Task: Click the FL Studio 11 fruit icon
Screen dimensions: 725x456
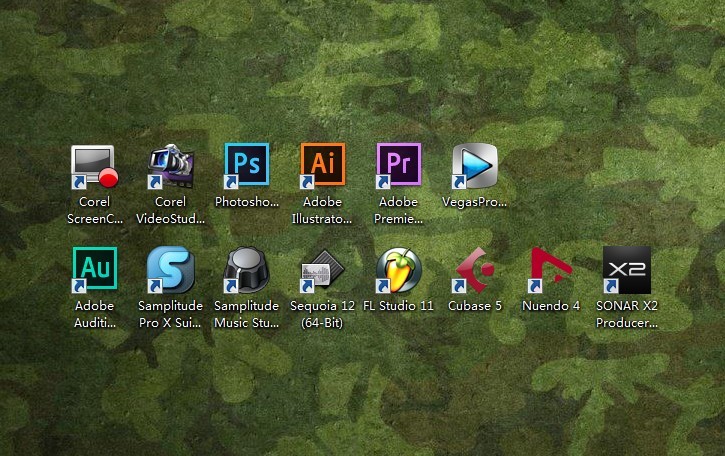Action: coord(399,270)
